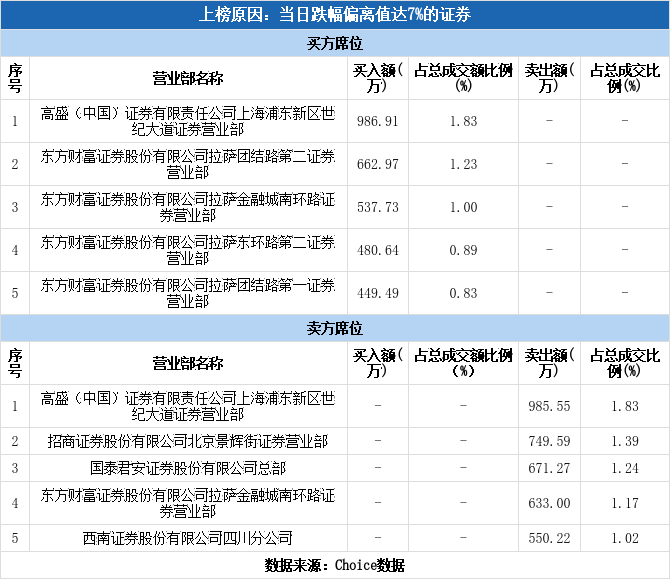Click buy amount 986.91
The height and width of the screenshot is (579, 670).
(378, 121)
